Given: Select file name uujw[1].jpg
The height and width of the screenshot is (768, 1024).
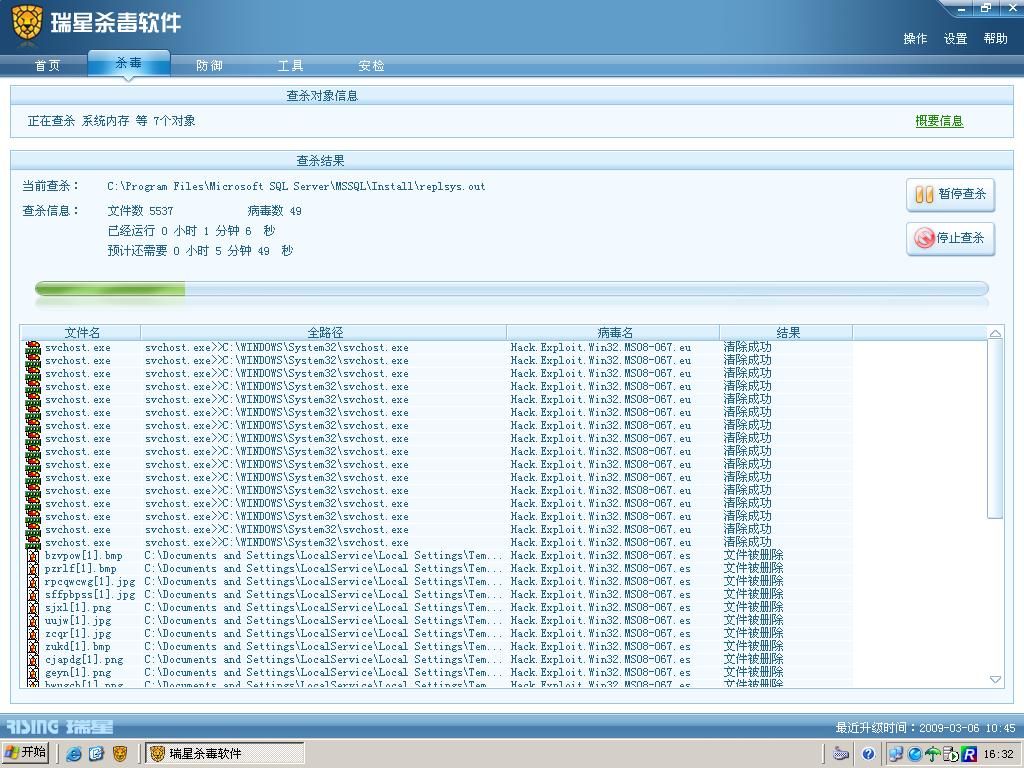Looking at the screenshot, I should (x=78, y=621).
